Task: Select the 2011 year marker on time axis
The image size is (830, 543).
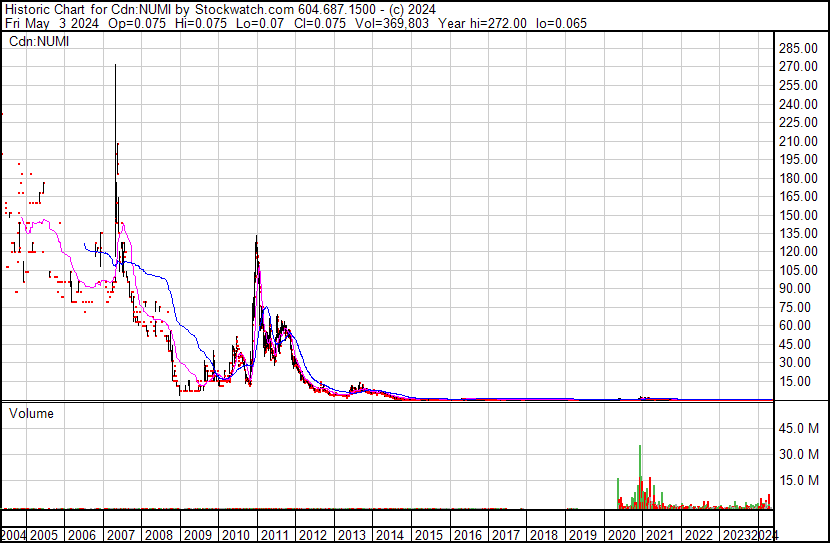Action: coord(274,535)
